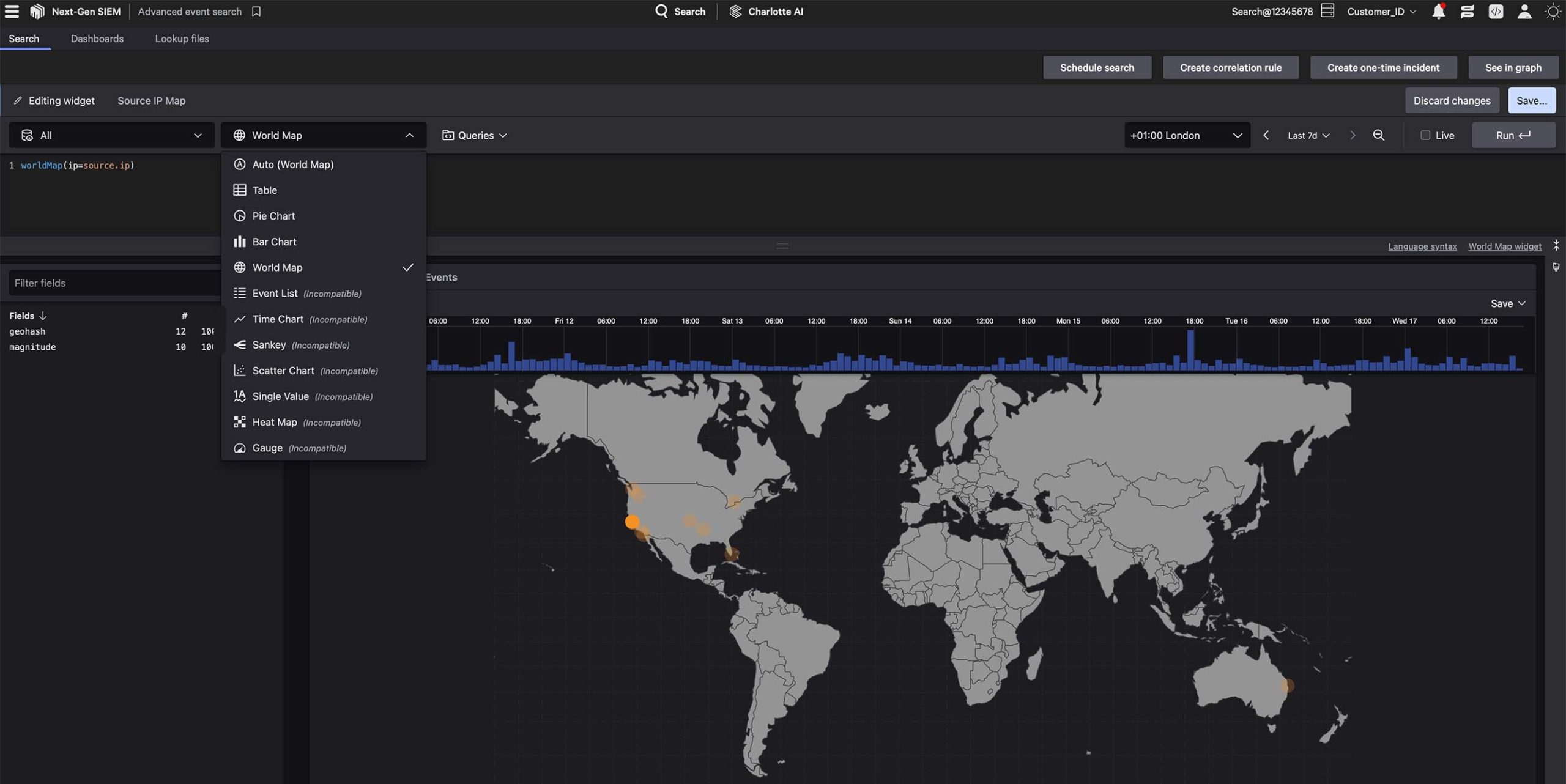Click the zoom out time range magnifier

pyautogui.click(x=1378, y=135)
